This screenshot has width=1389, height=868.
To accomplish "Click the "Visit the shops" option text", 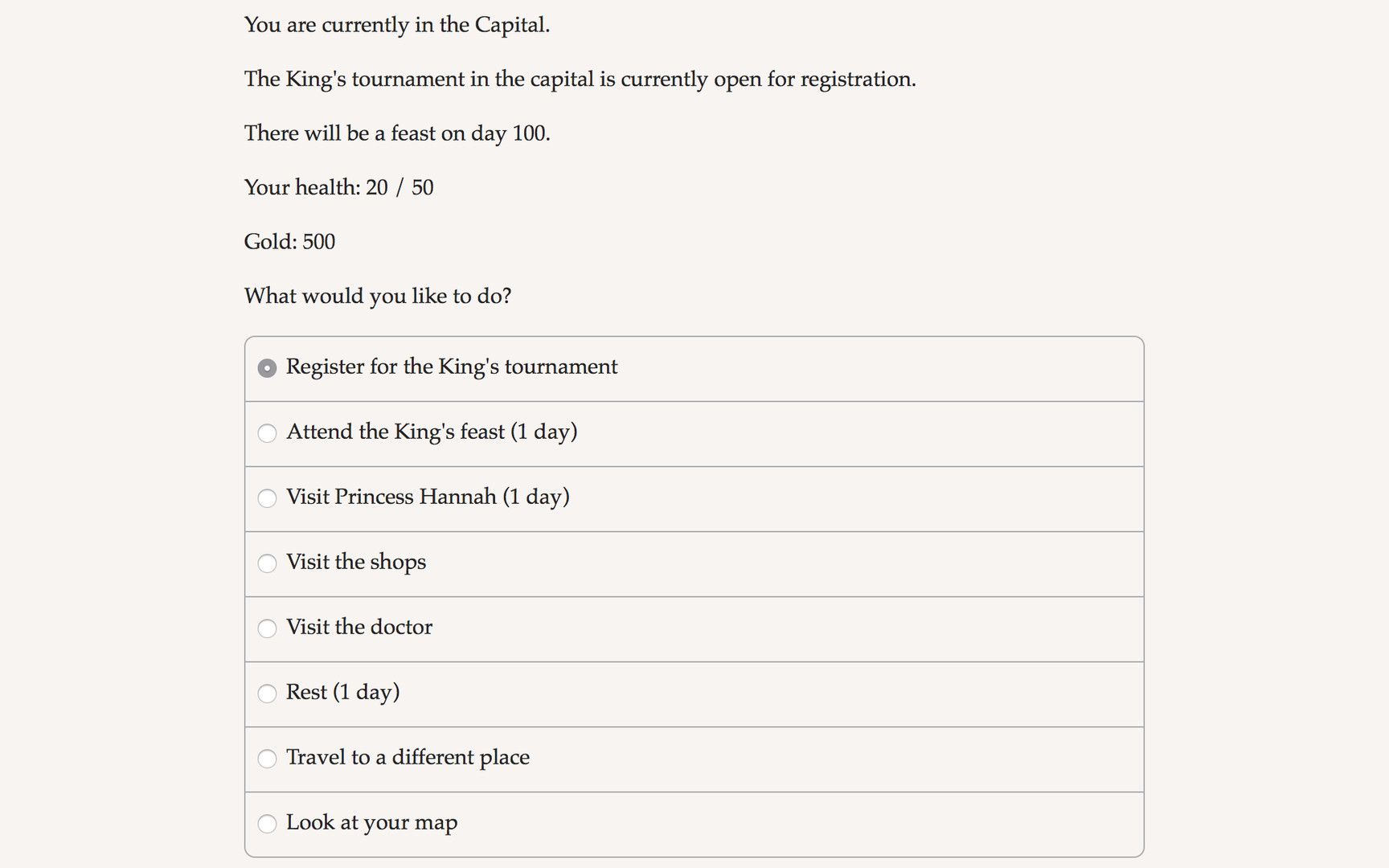I will [x=356, y=563].
